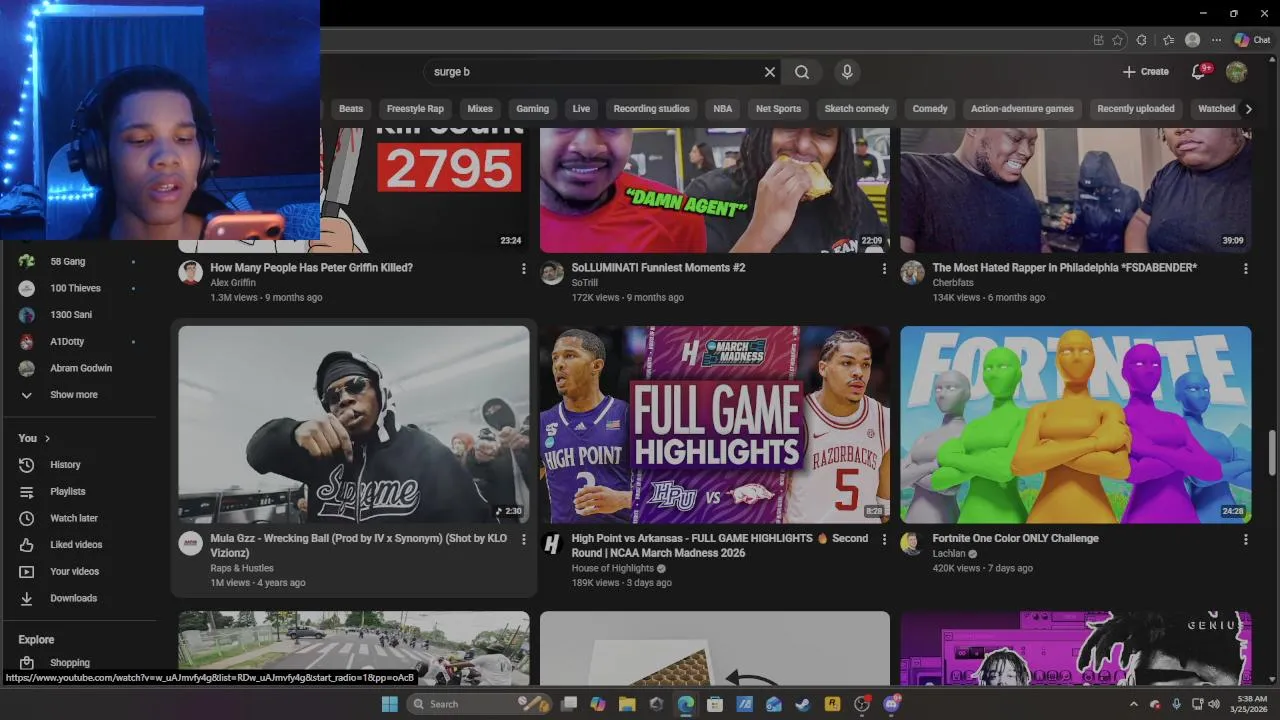Open Fortnite One Color ONLY Challenge title
This screenshot has height=720, width=1280.
(1015, 538)
